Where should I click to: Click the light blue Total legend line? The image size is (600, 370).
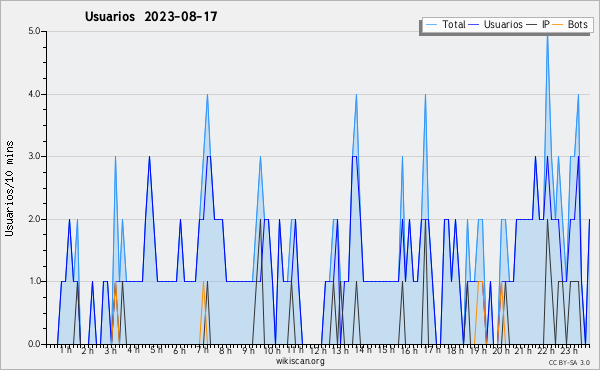point(431,25)
